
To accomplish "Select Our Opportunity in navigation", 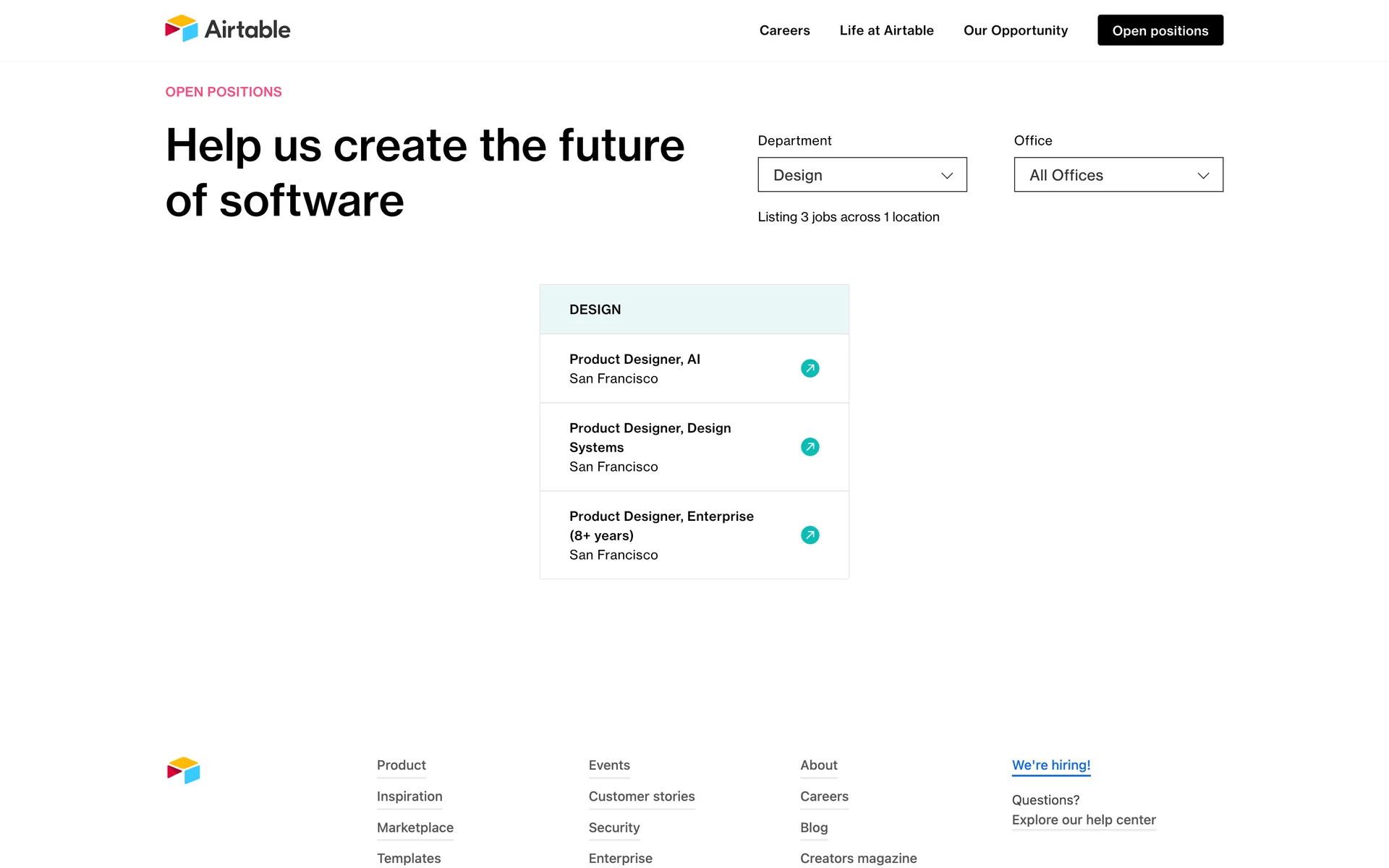I will click(x=1015, y=30).
